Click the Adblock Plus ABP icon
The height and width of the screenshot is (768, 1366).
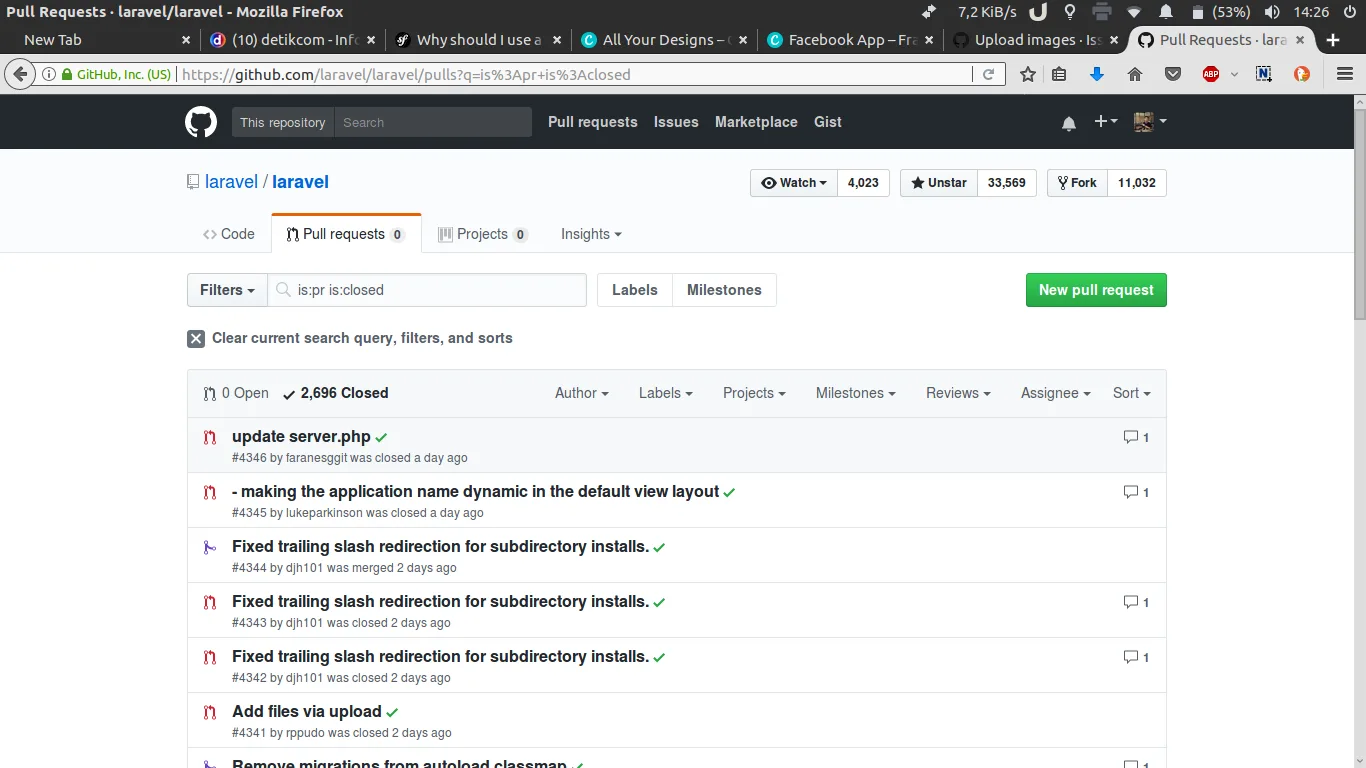(x=1211, y=74)
